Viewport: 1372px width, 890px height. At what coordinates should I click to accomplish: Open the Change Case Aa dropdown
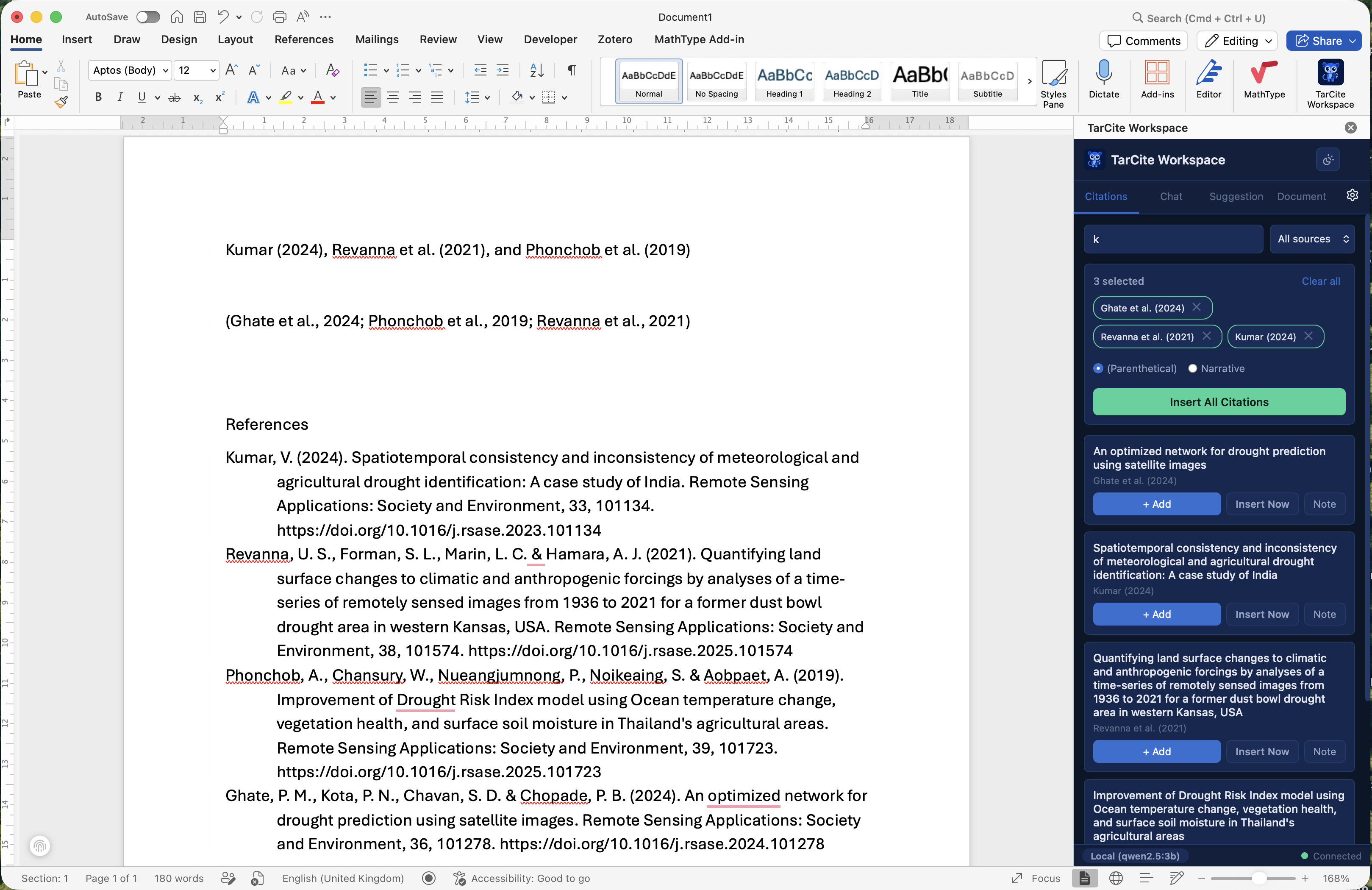[293, 70]
